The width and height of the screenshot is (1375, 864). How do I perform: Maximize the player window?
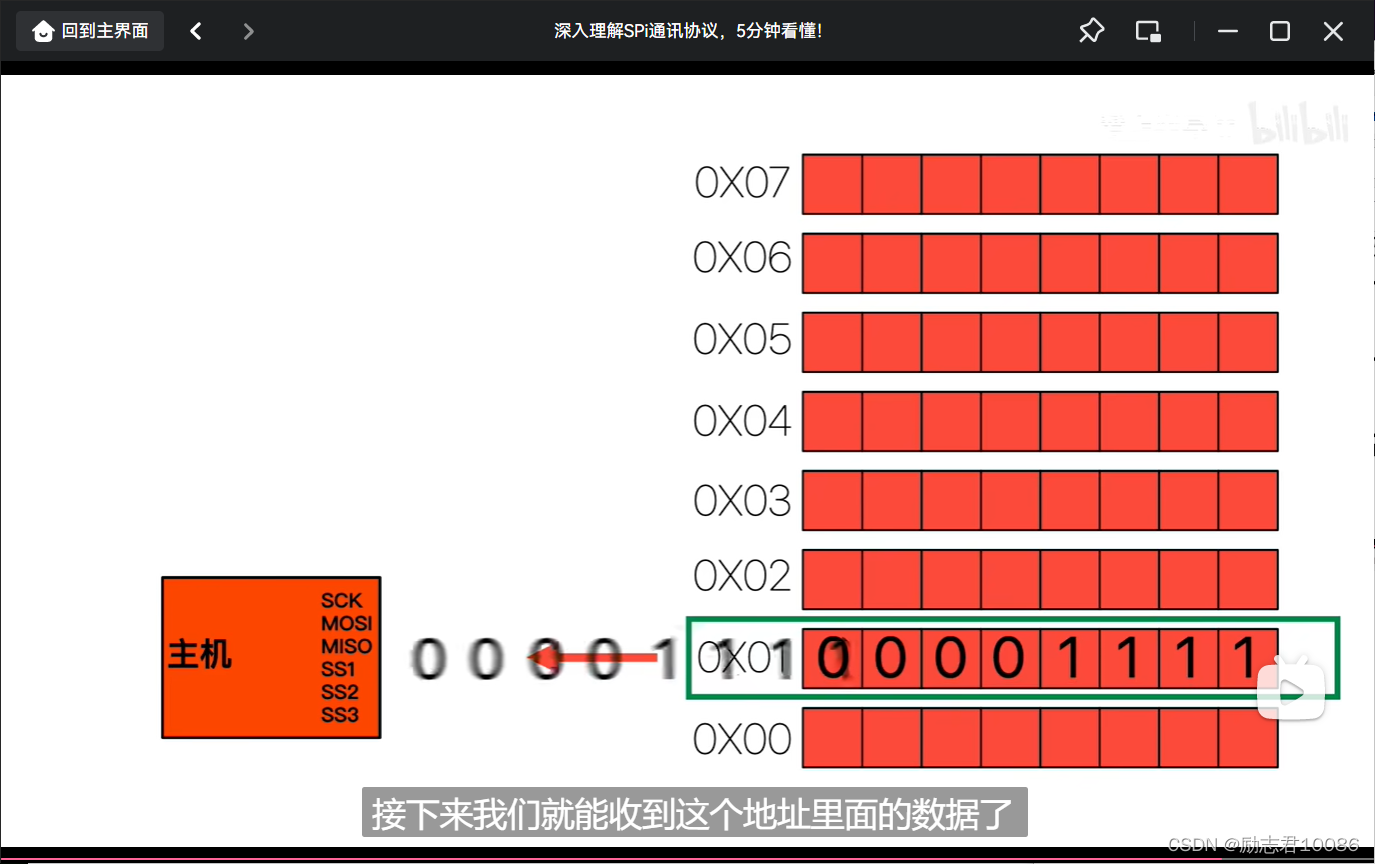(x=1279, y=31)
